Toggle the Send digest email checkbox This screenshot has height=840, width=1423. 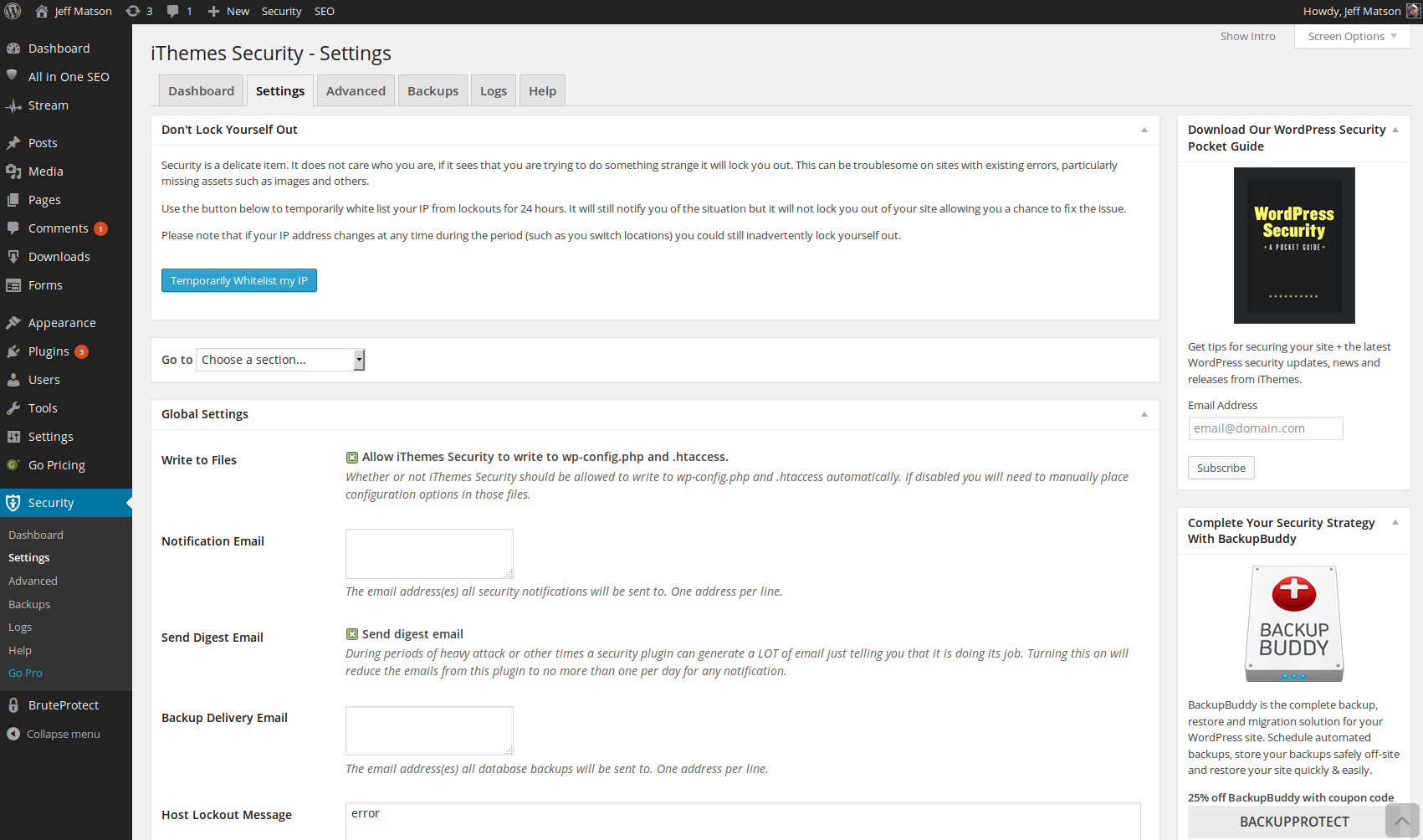tap(352, 635)
